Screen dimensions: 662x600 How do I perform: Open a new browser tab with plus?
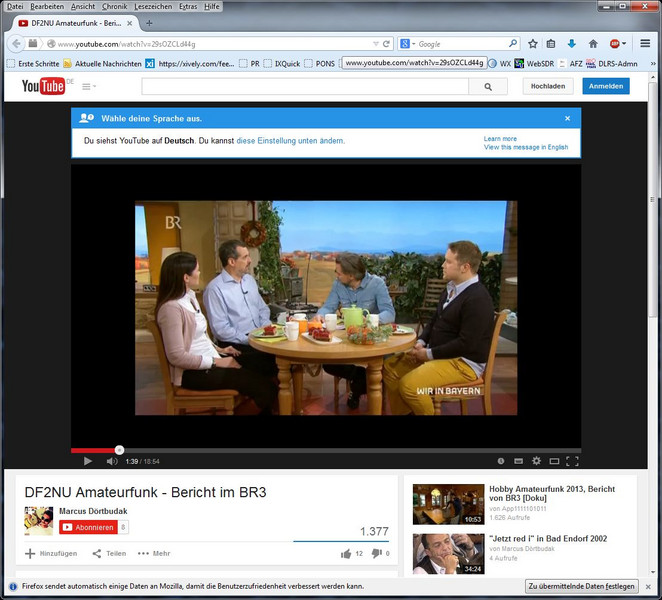pos(149,23)
